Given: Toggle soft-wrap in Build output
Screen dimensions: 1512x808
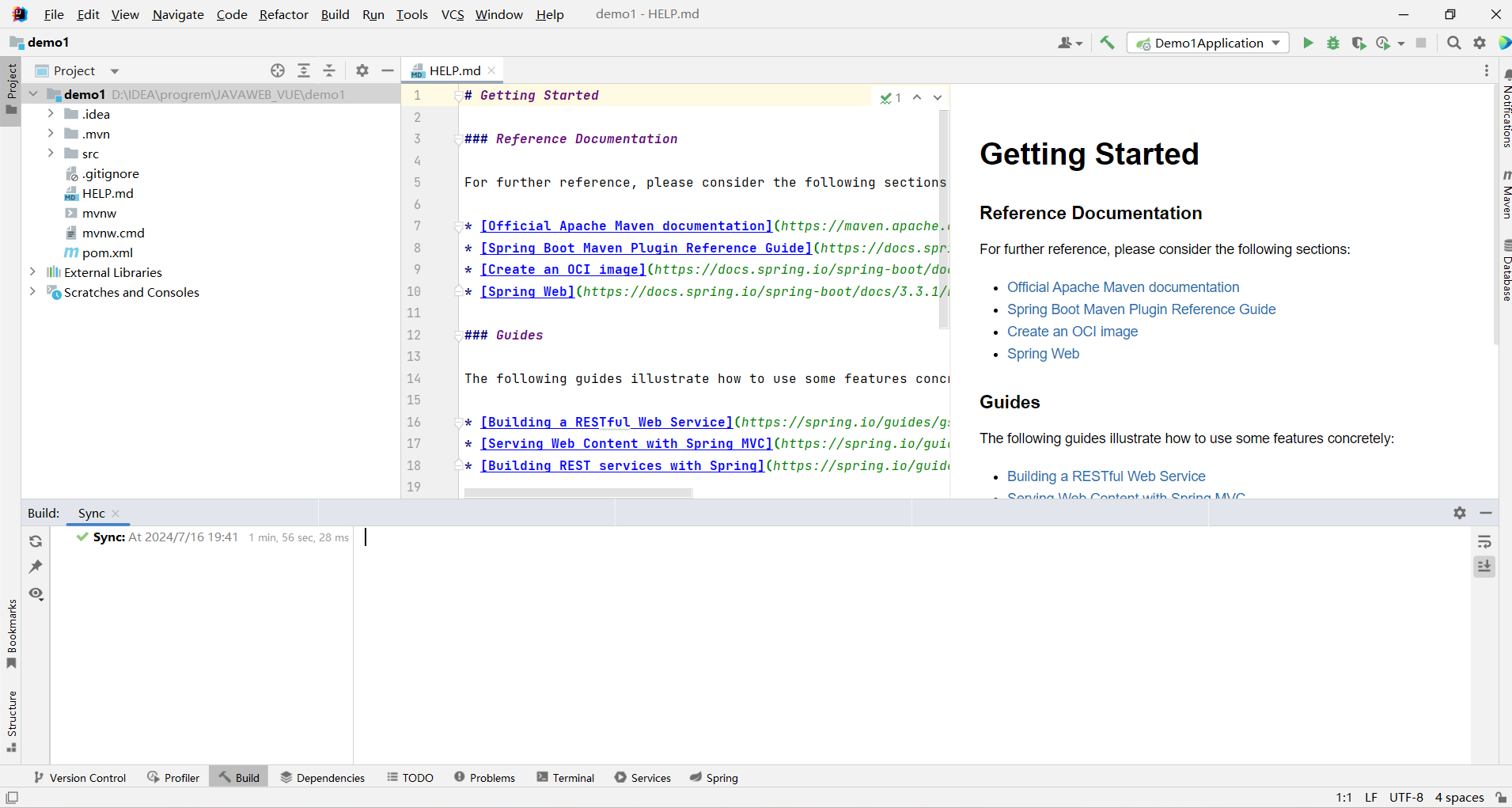Looking at the screenshot, I should [x=1484, y=541].
